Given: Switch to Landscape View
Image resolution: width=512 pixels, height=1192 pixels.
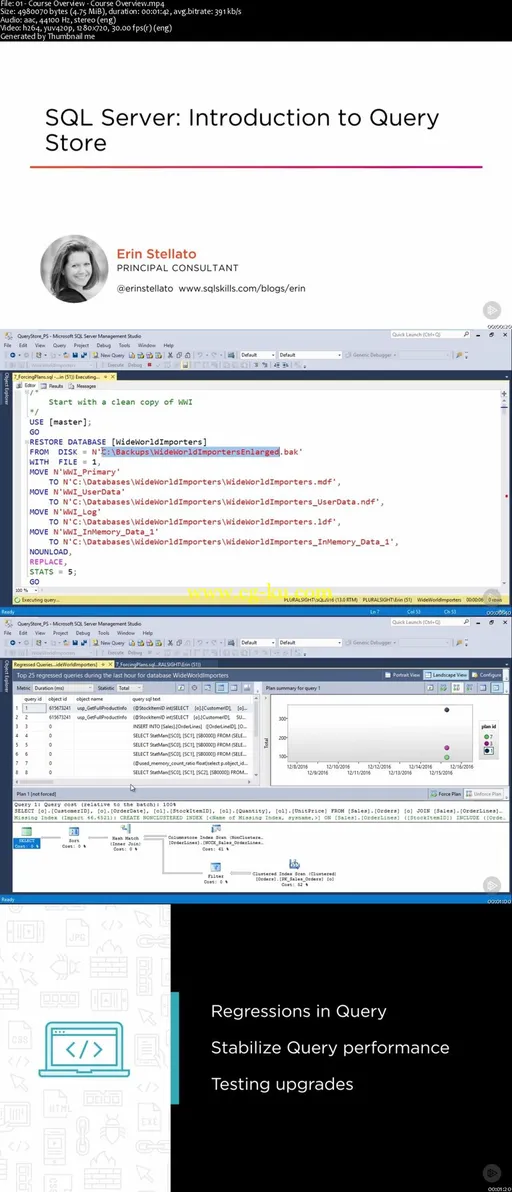Looking at the screenshot, I should coord(446,674).
